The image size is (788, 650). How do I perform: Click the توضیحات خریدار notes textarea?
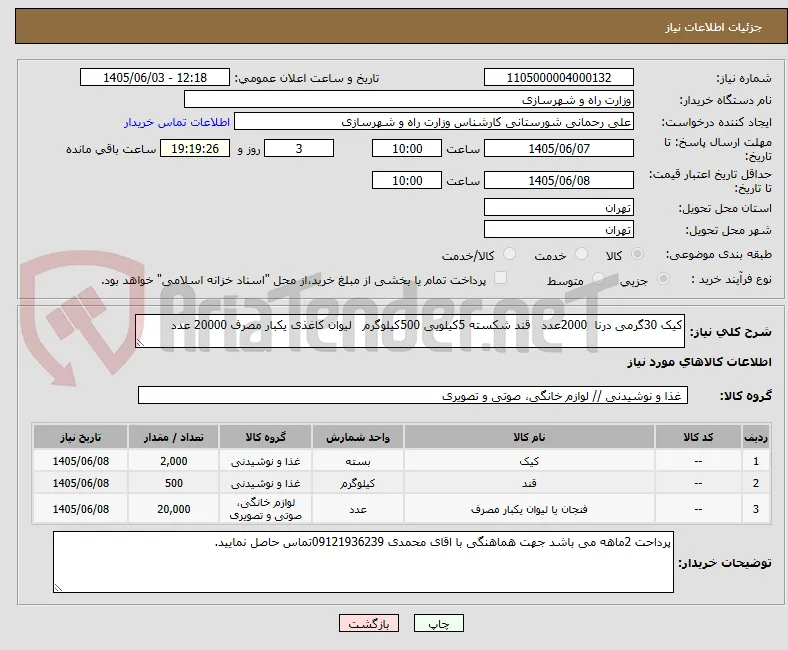(x=363, y=562)
